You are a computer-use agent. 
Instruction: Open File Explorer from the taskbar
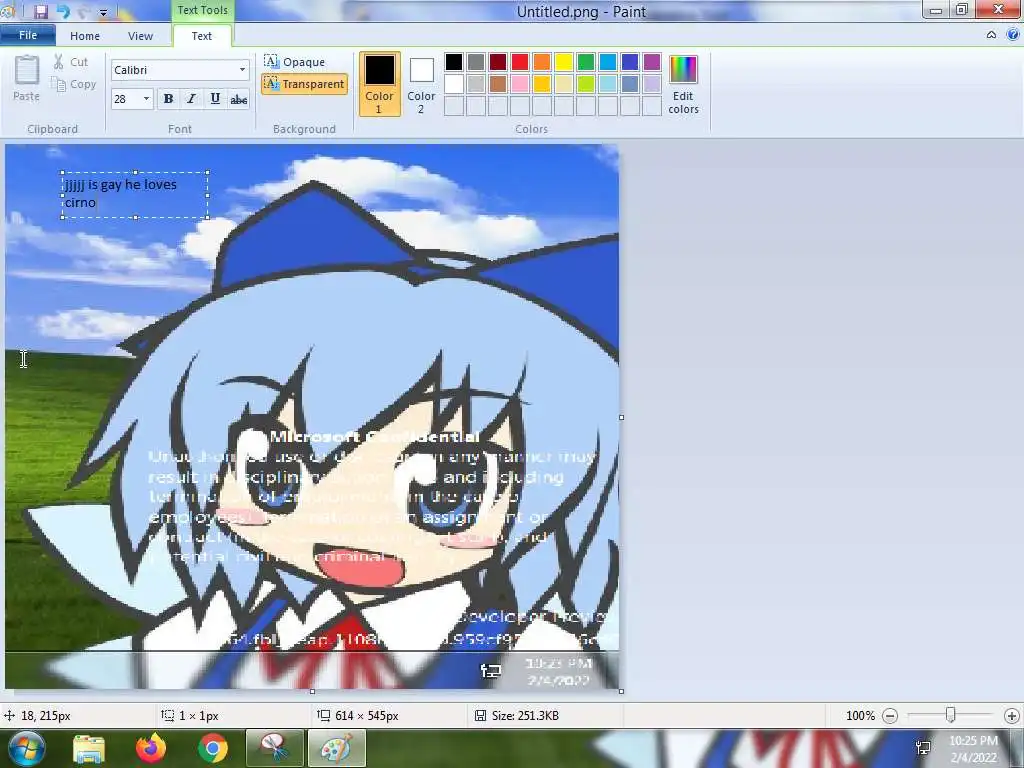(x=89, y=749)
